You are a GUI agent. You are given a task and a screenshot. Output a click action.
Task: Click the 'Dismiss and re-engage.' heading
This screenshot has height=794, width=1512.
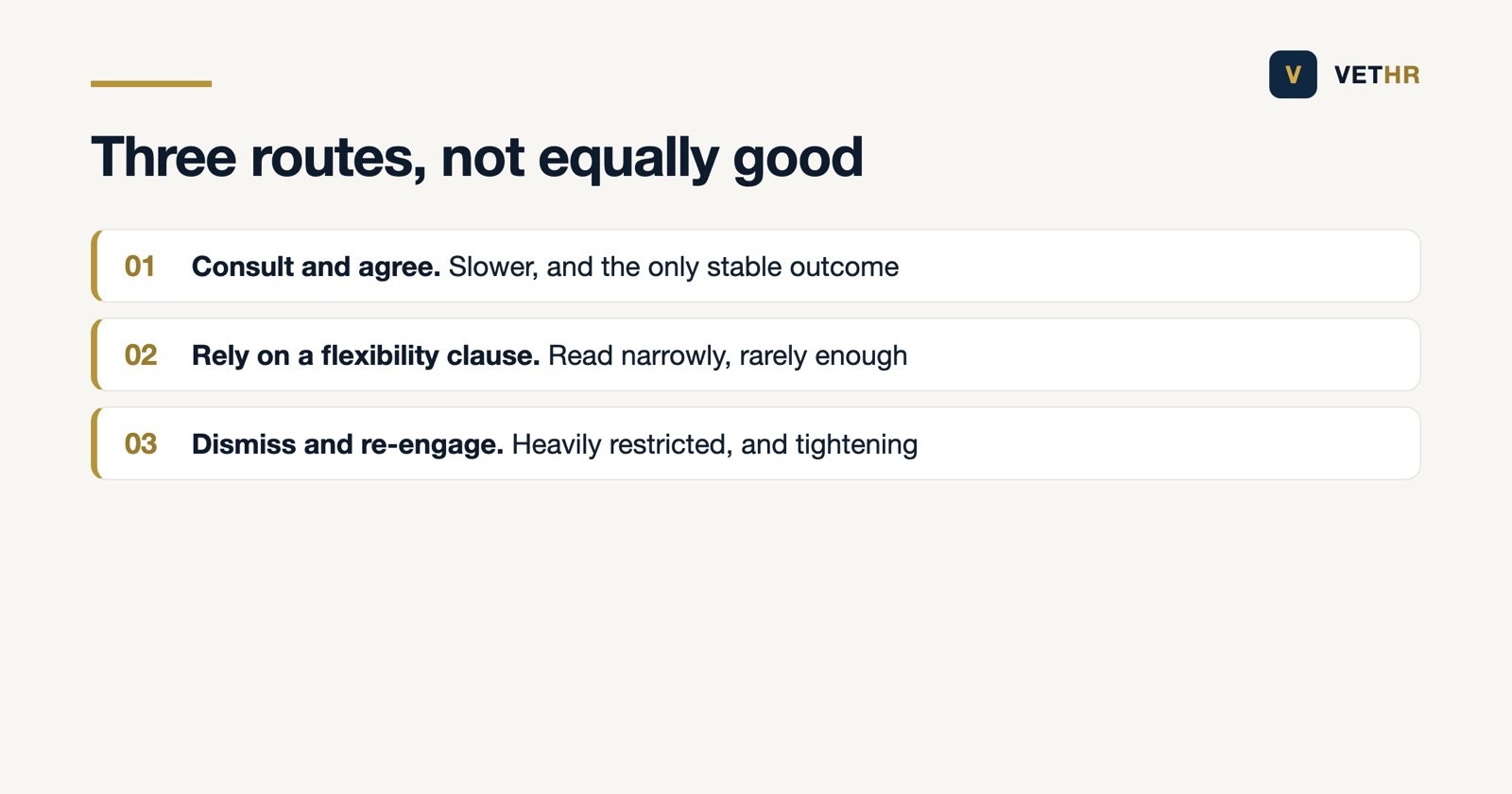coord(348,444)
